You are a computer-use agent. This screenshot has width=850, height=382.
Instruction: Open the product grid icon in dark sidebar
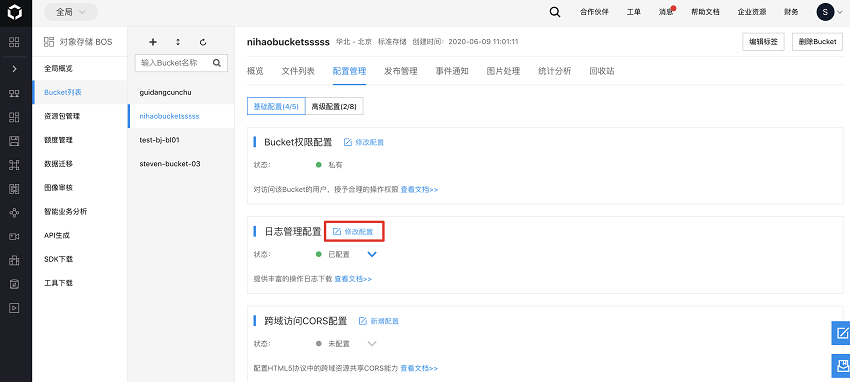point(15,42)
